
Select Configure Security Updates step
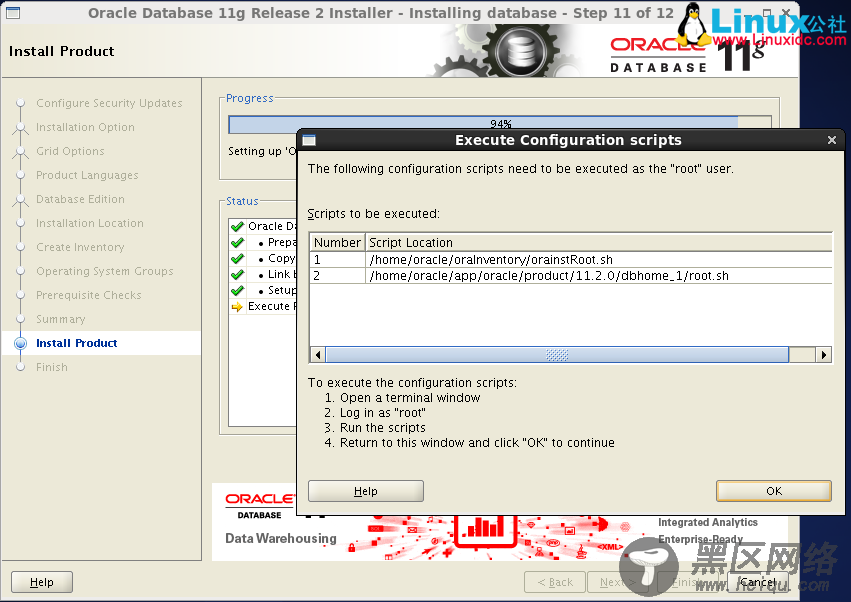[x=109, y=103]
